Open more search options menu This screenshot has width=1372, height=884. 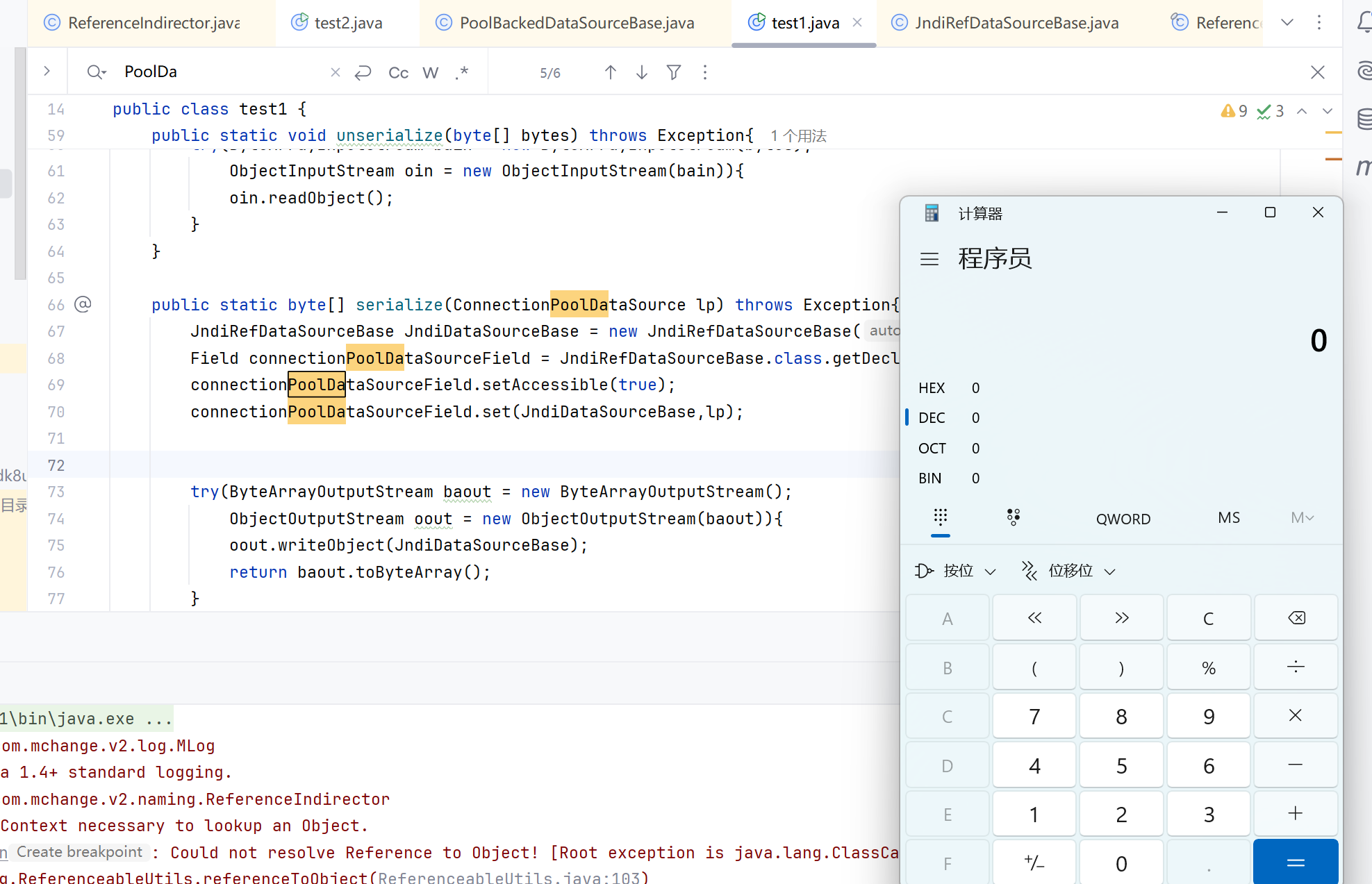coord(705,72)
